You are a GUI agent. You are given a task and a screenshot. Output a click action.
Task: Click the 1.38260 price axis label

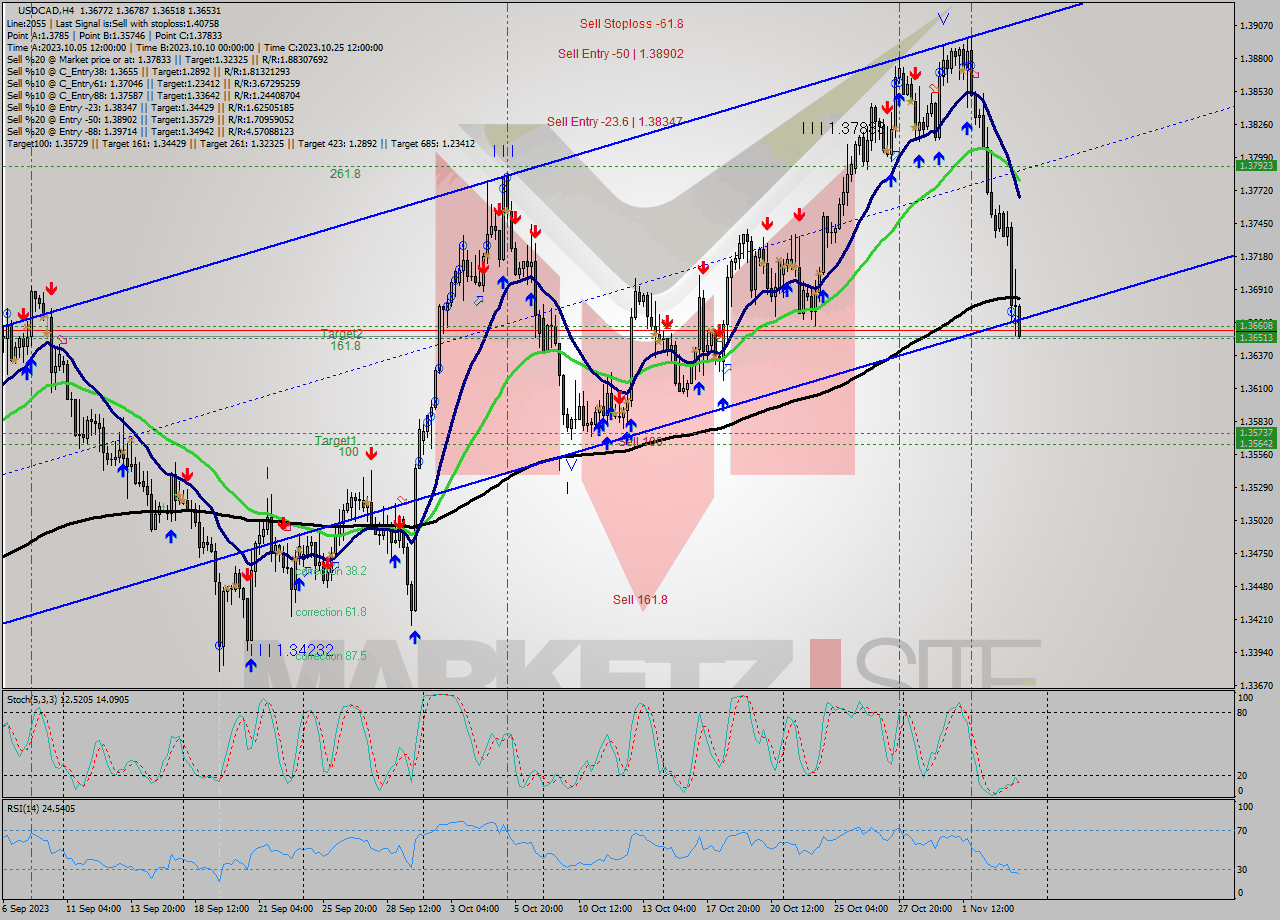pos(1255,125)
